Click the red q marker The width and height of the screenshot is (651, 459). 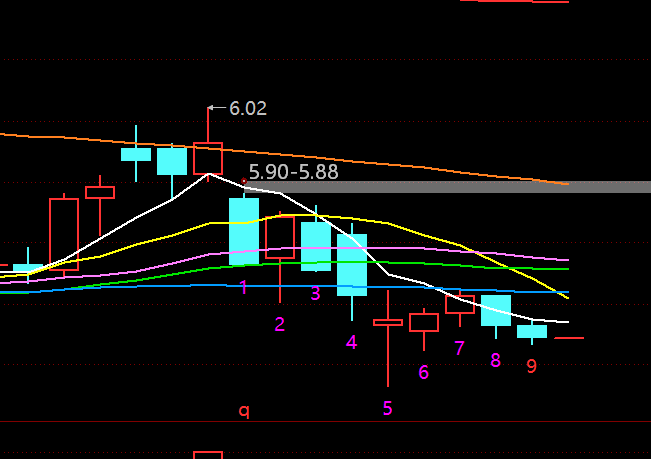click(244, 410)
